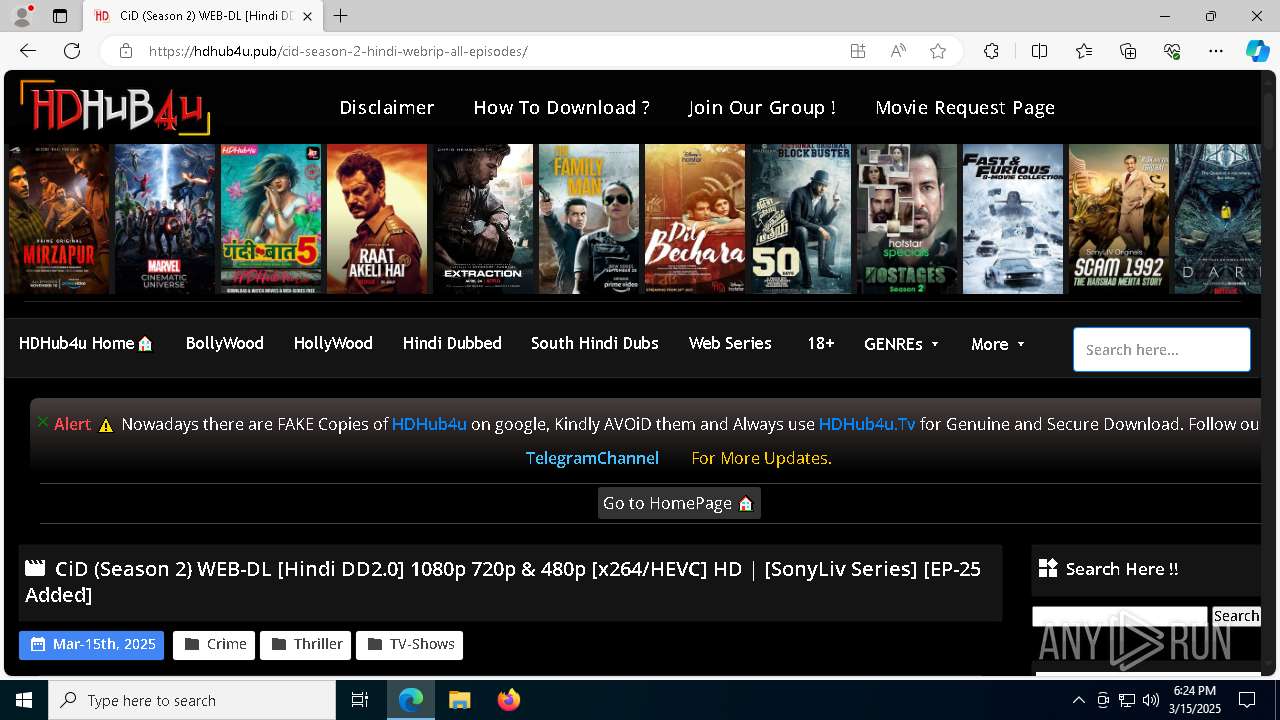The height and width of the screenshot is (720, 1280).
Task: Open the Crime category tag
Action: (214, 644)
